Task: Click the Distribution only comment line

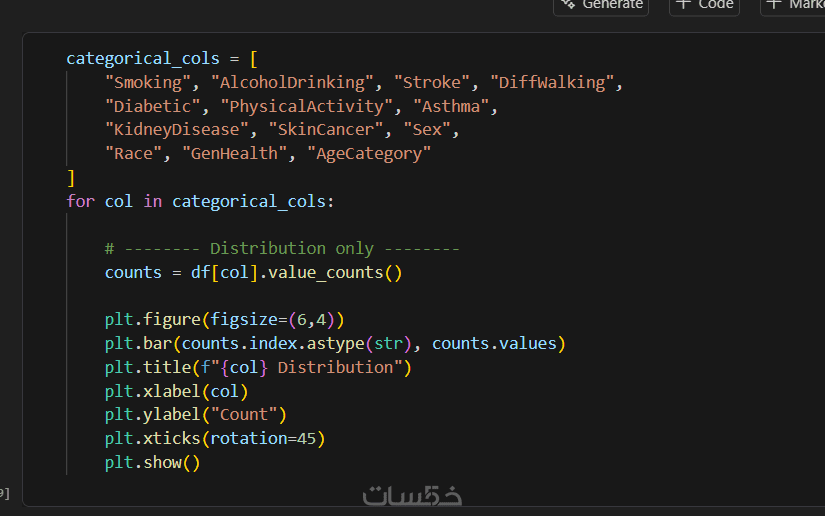Action: [x=282, y=248]
